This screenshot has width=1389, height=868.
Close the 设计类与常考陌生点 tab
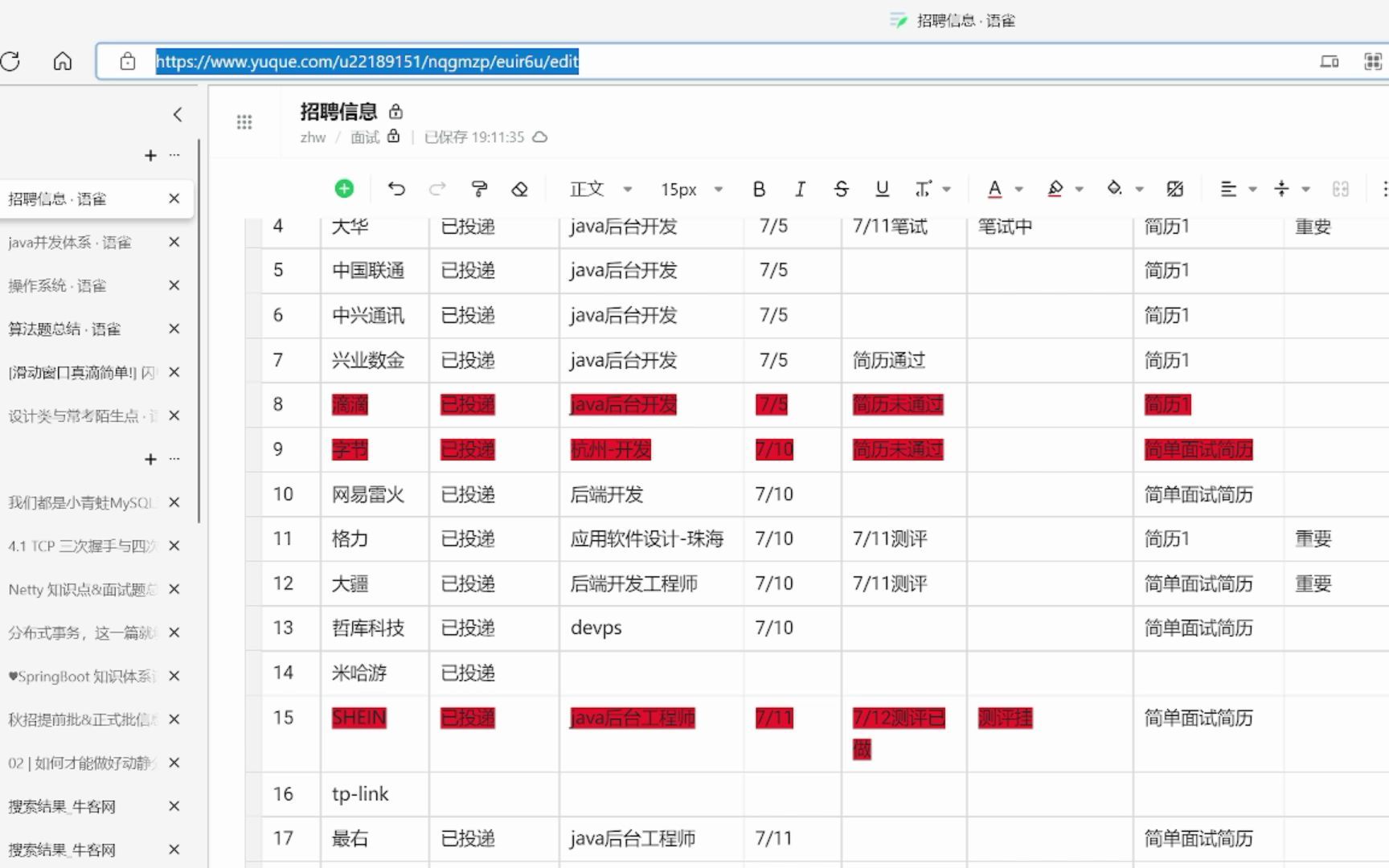[x=174, y=416]
